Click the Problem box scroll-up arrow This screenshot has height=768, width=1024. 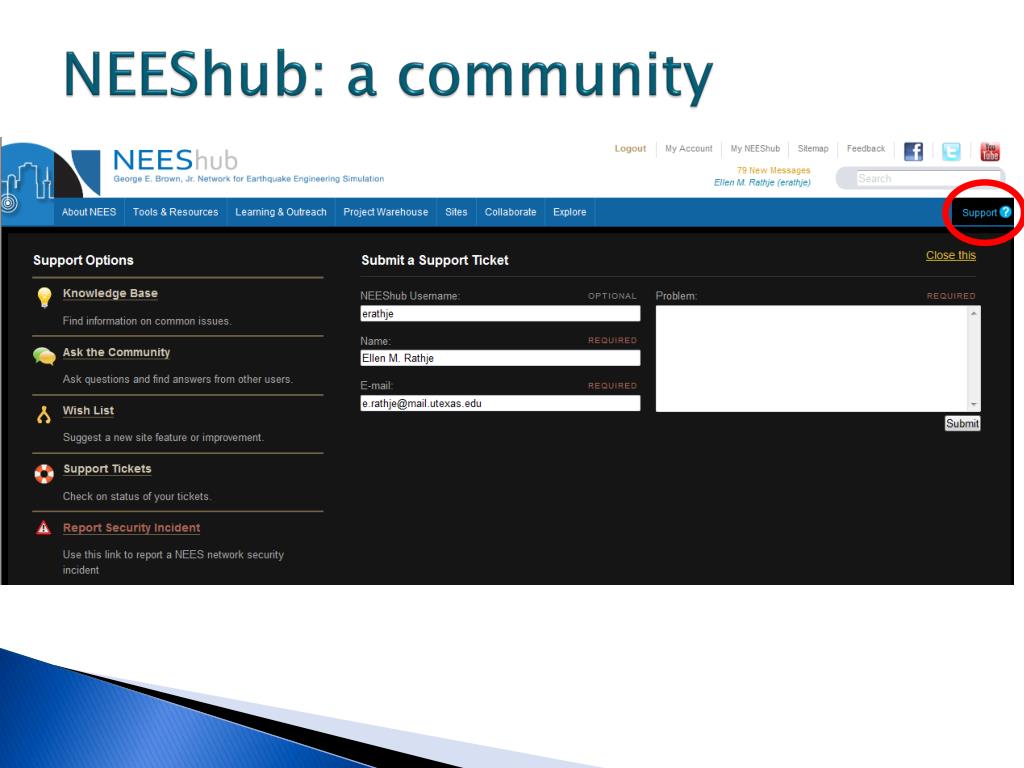974,313
